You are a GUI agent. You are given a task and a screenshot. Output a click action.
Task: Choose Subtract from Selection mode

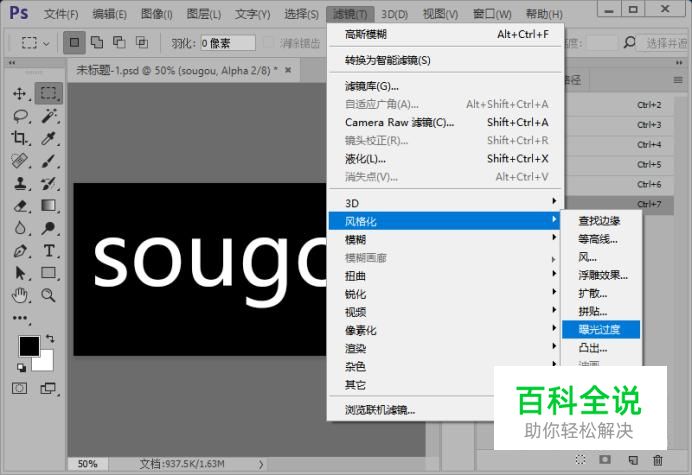point(119,42)
